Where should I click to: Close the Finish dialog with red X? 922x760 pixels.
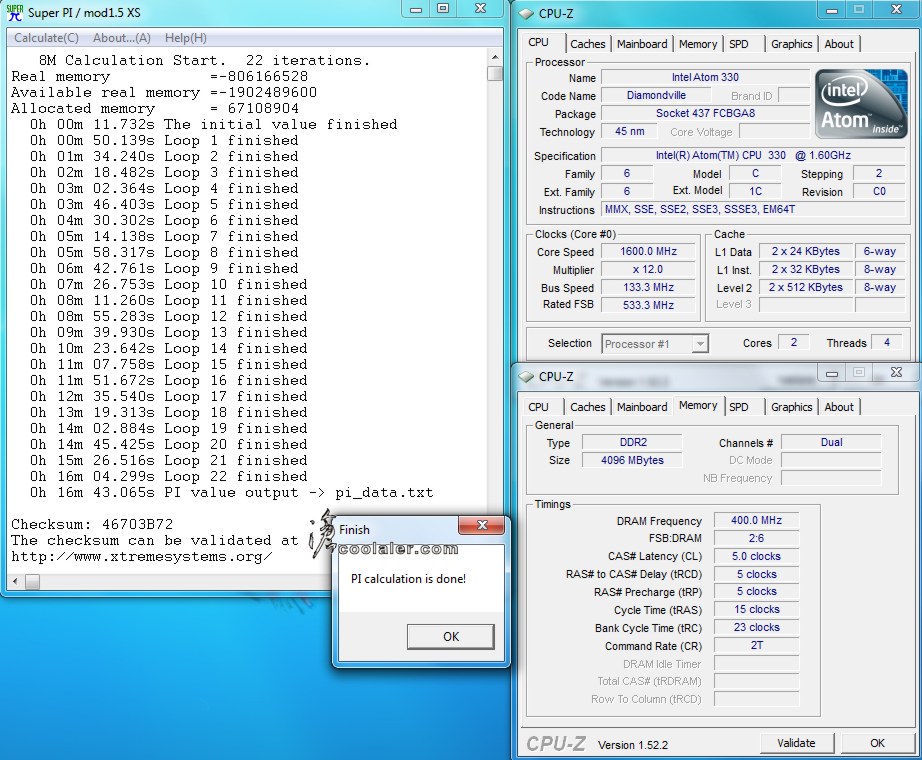(482, 525)
